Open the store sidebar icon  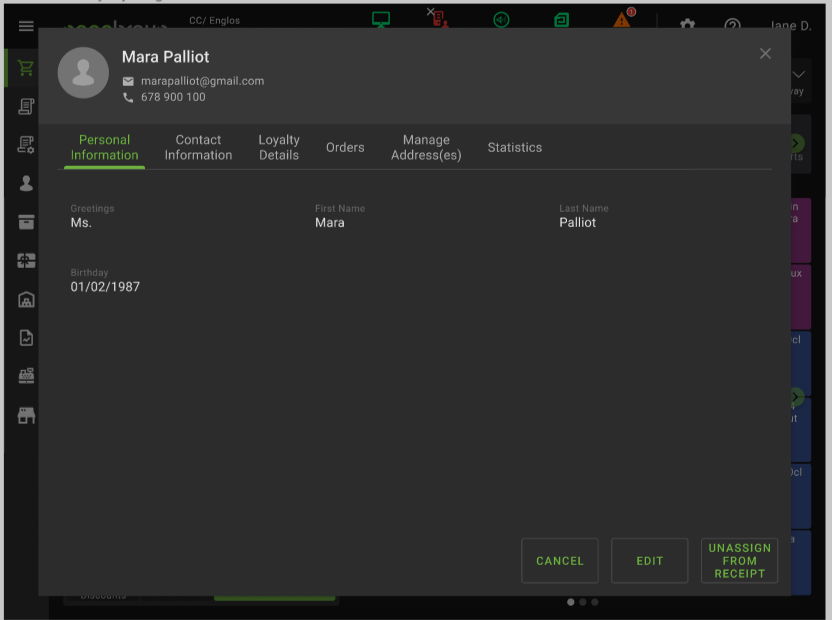coord(26,415)
